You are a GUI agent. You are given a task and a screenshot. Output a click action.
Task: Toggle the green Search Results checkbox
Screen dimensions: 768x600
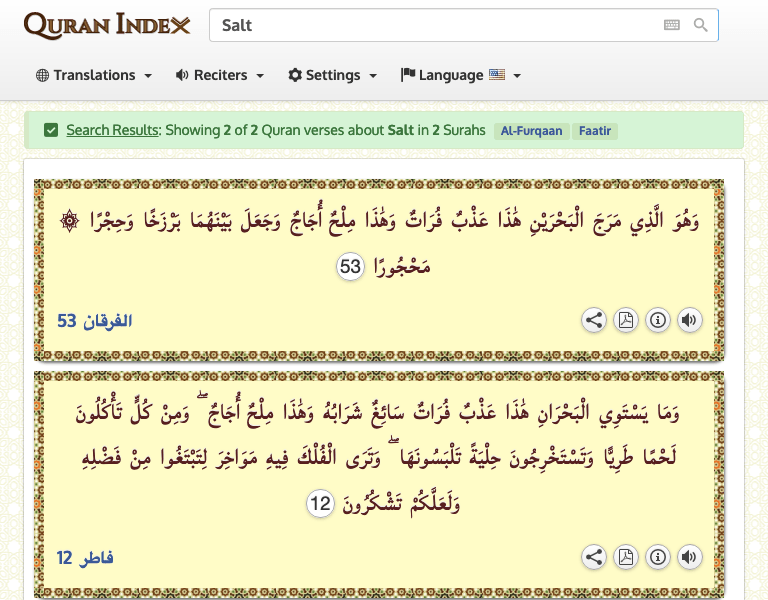click(x=51, y=130)
